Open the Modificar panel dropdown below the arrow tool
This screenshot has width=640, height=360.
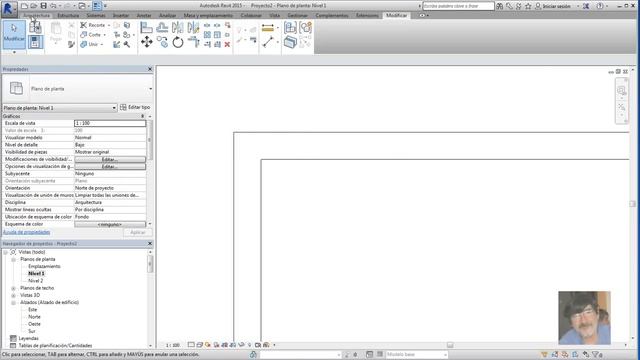14,52
